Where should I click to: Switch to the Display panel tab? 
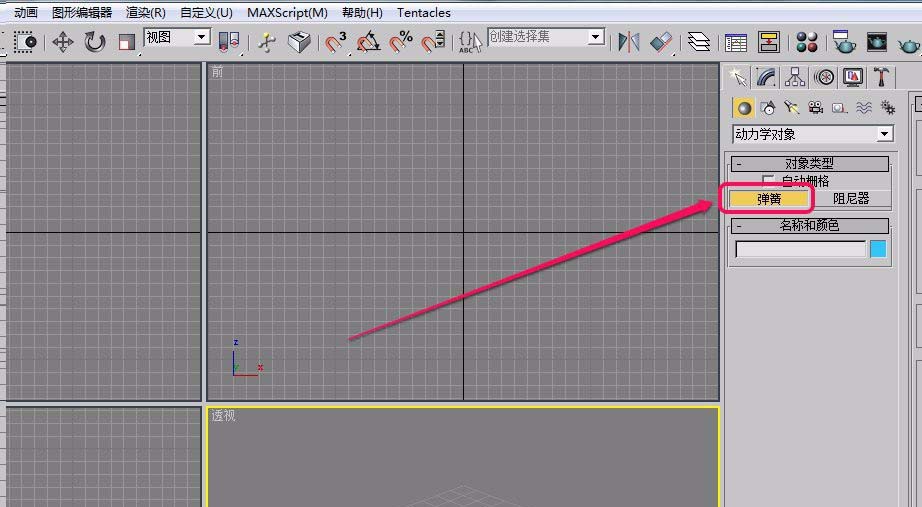pos(853,77)
